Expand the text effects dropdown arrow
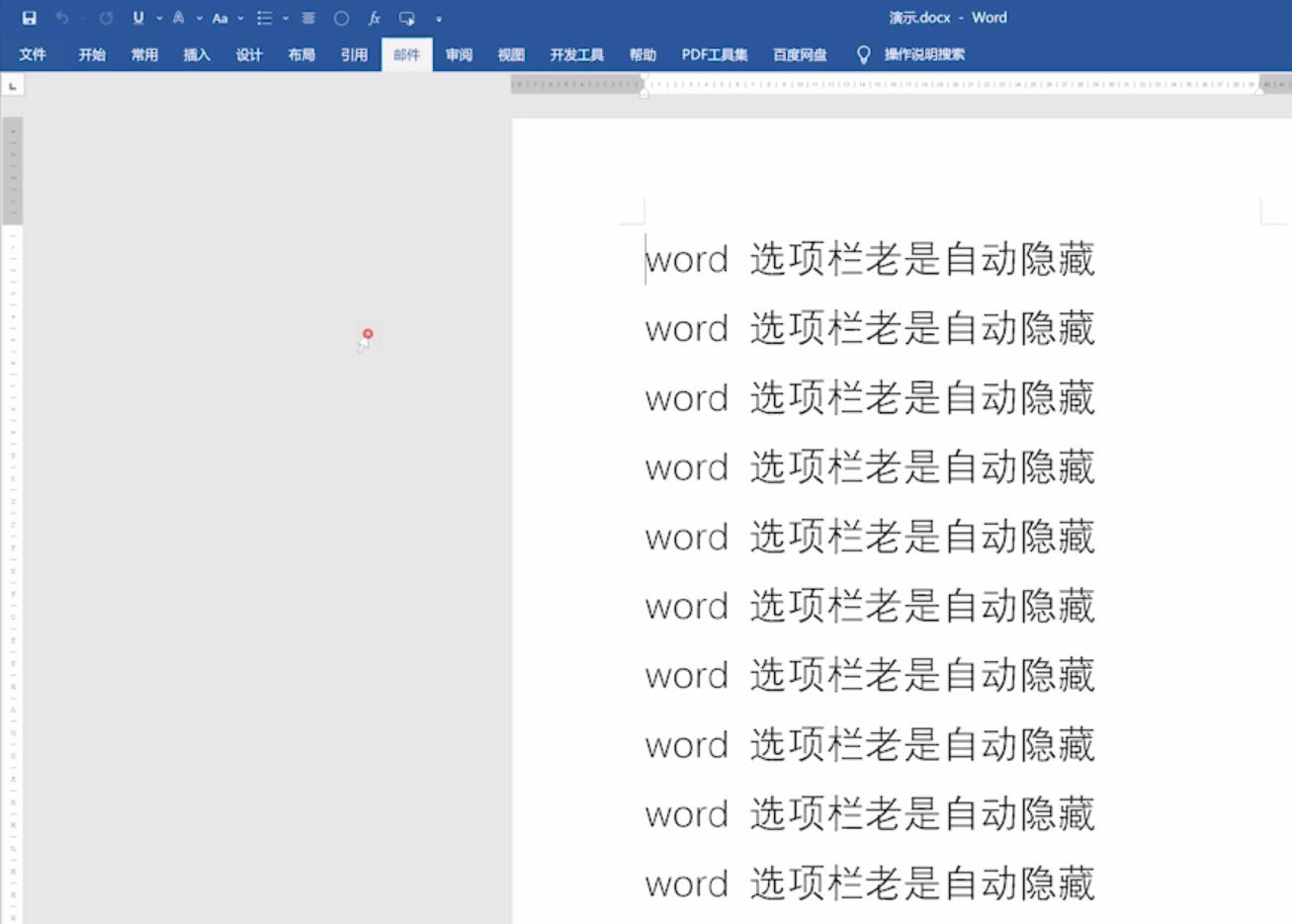Viewport: 1292px width, 924px height. point(200,18)
